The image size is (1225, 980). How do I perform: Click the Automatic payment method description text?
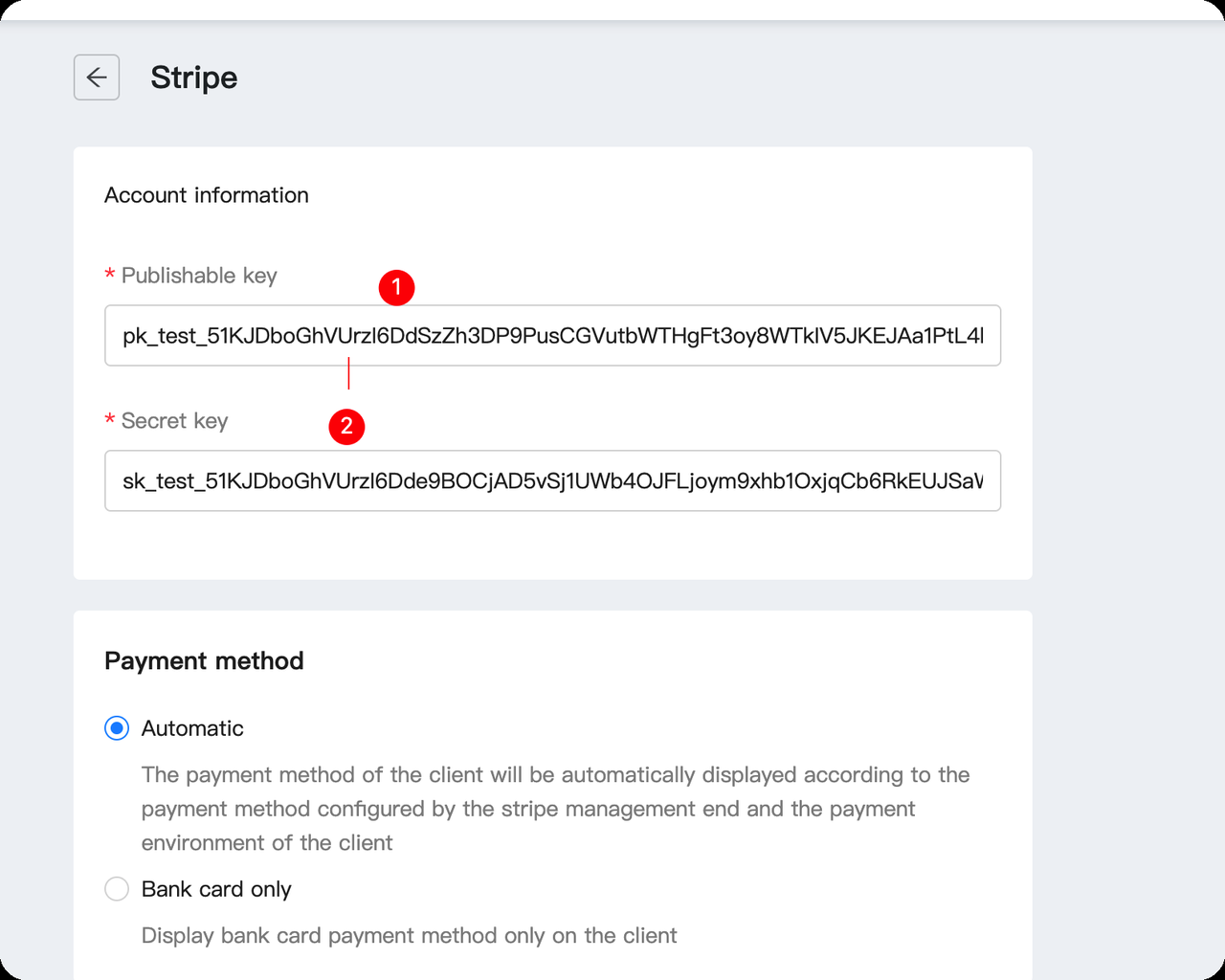click(556, 809)
